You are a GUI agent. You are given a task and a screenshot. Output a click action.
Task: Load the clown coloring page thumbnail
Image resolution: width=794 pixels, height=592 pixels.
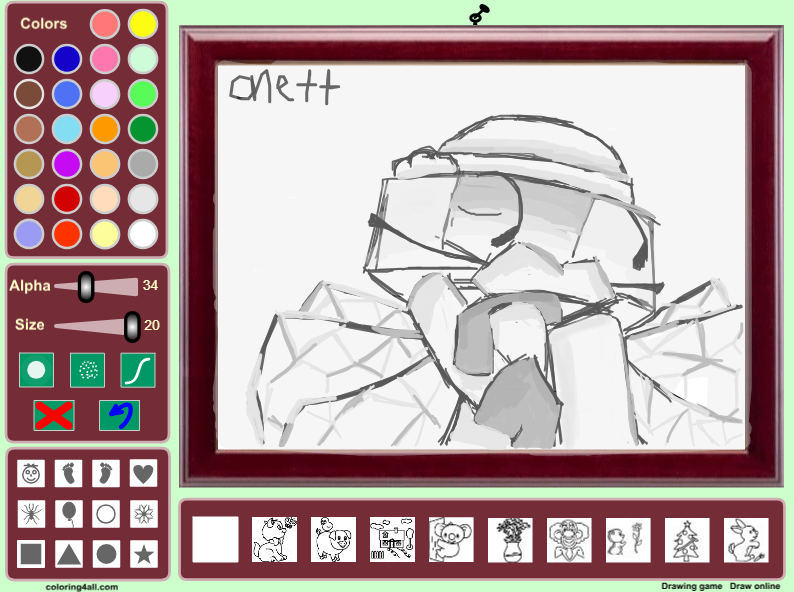coord(569,539)
